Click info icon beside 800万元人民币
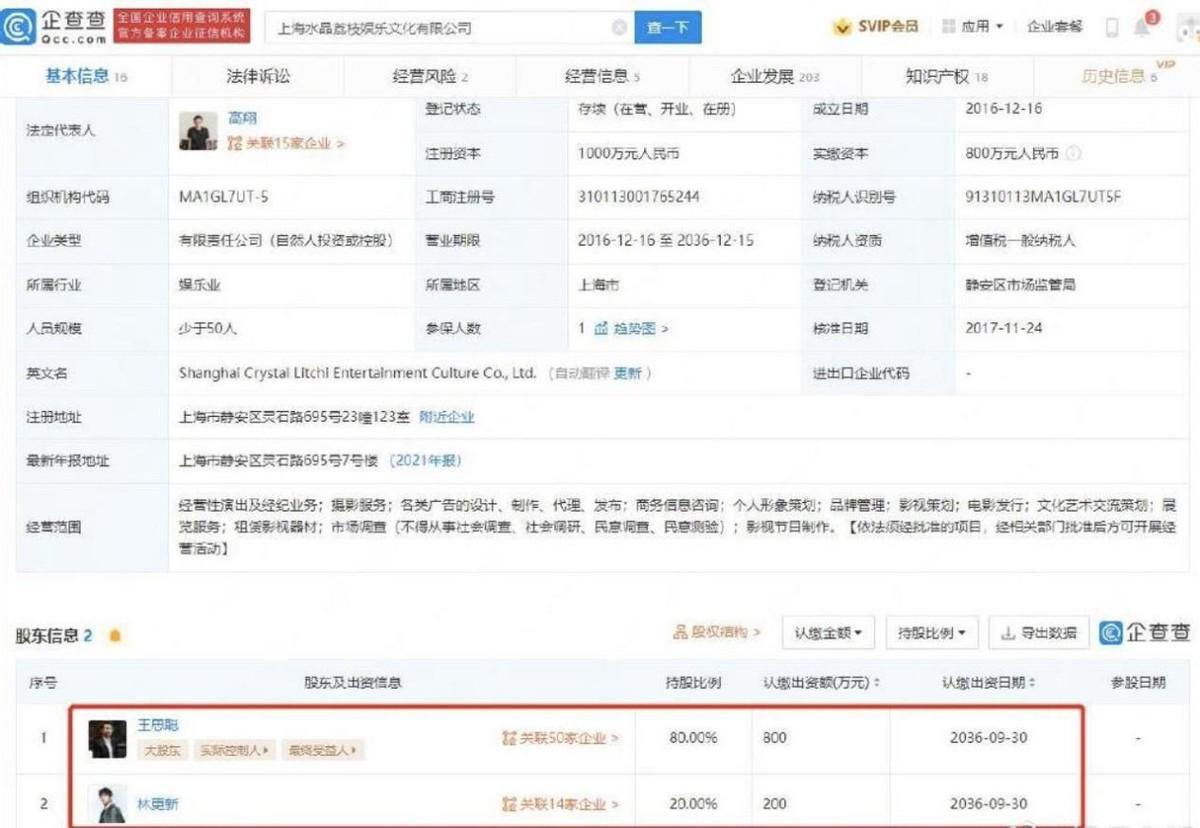The height and width of the screenshot is (828, 1200). click(x=1073, y=154)
